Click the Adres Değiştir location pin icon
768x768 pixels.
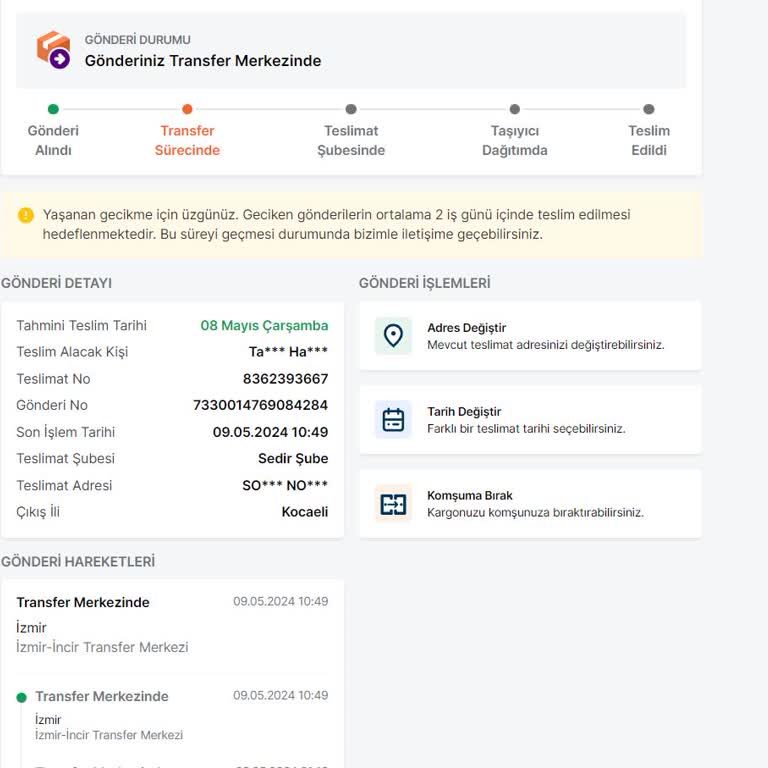(x=393, y=336)
